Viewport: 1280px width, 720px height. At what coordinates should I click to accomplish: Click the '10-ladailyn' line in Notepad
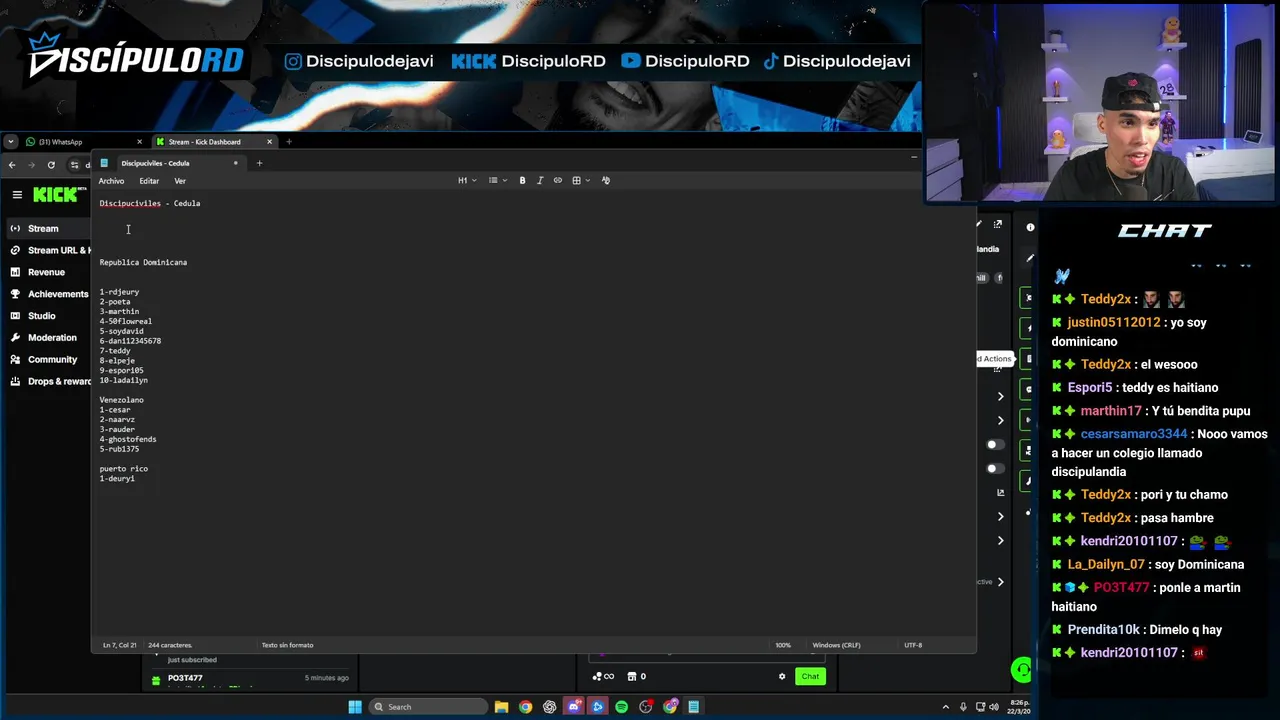click(123, 381)
